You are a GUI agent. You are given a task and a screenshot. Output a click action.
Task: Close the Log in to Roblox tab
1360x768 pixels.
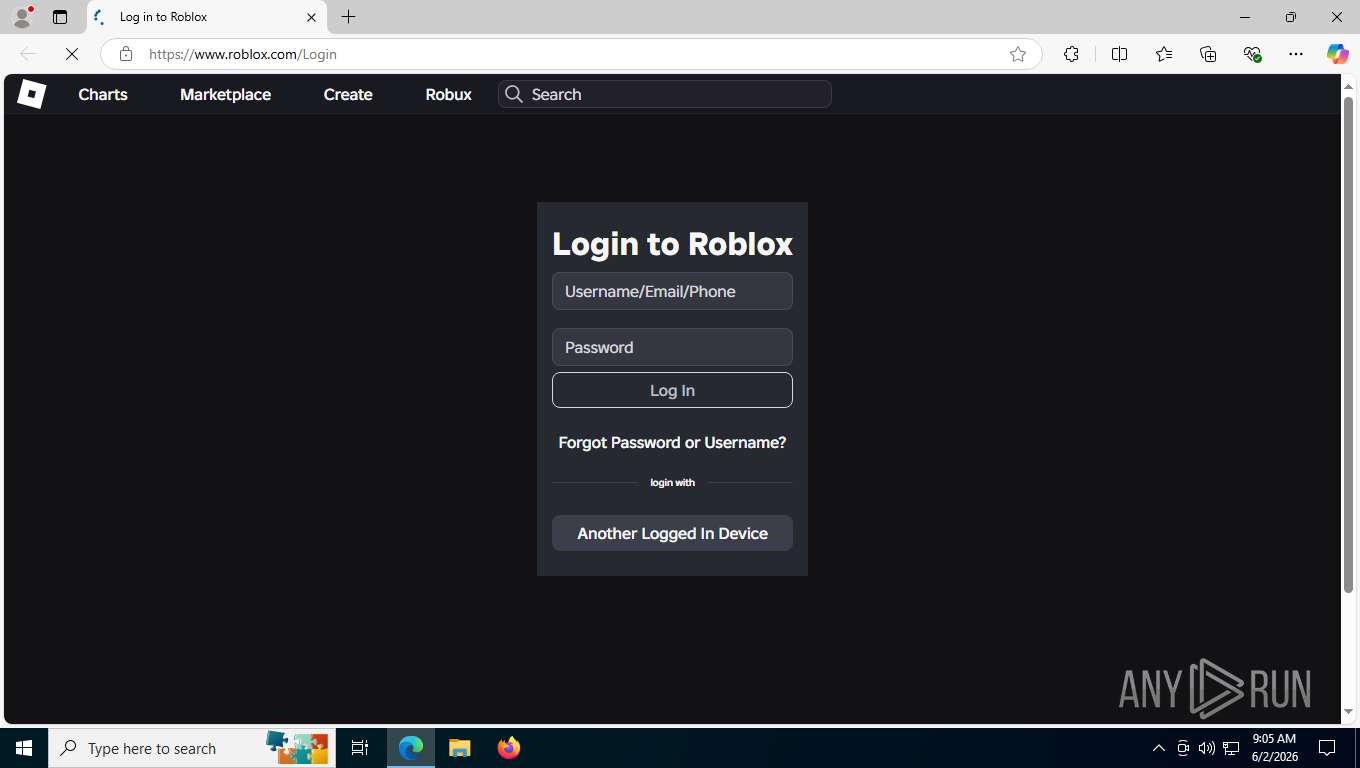[311, 17]
